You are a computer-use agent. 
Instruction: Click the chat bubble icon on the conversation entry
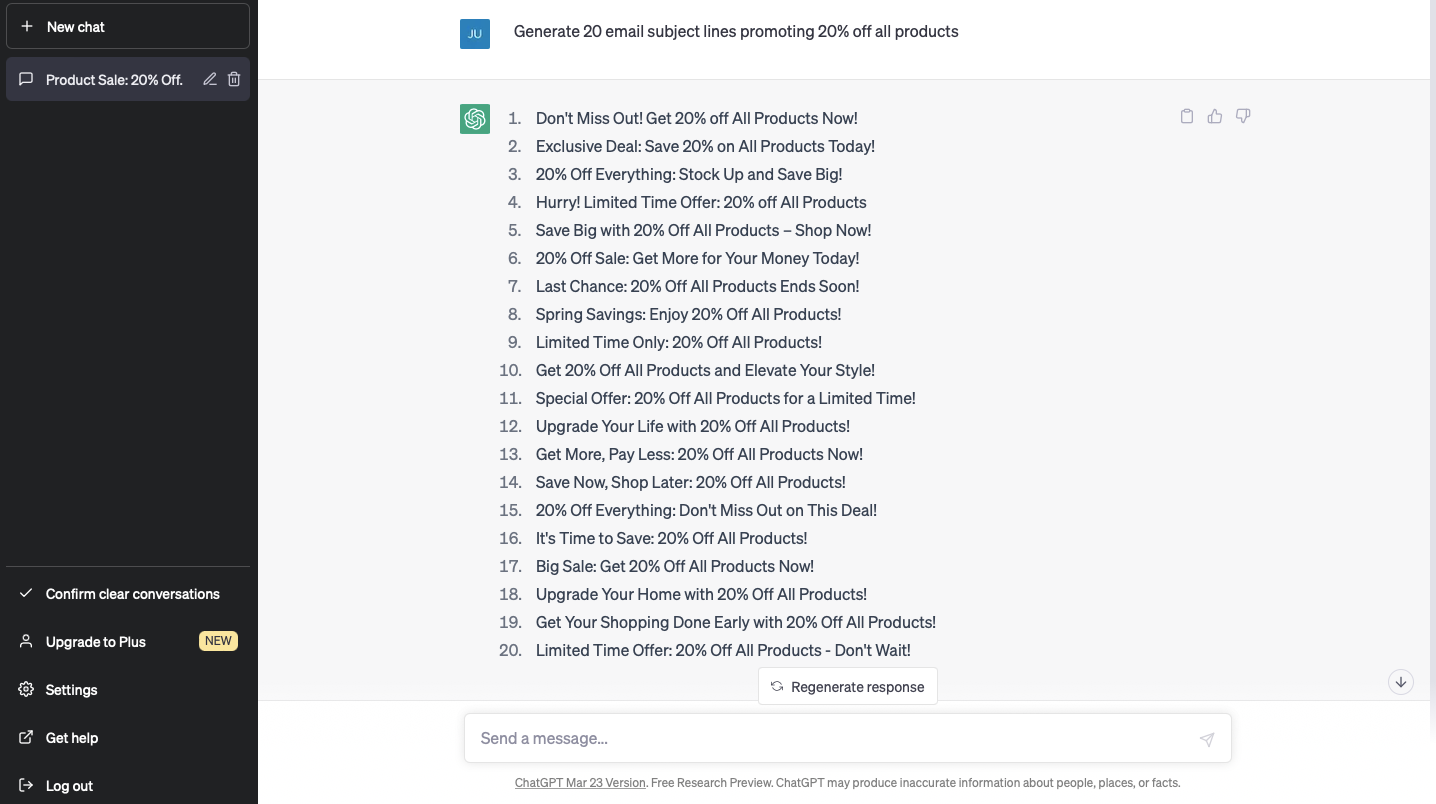(x=25, y=79)
